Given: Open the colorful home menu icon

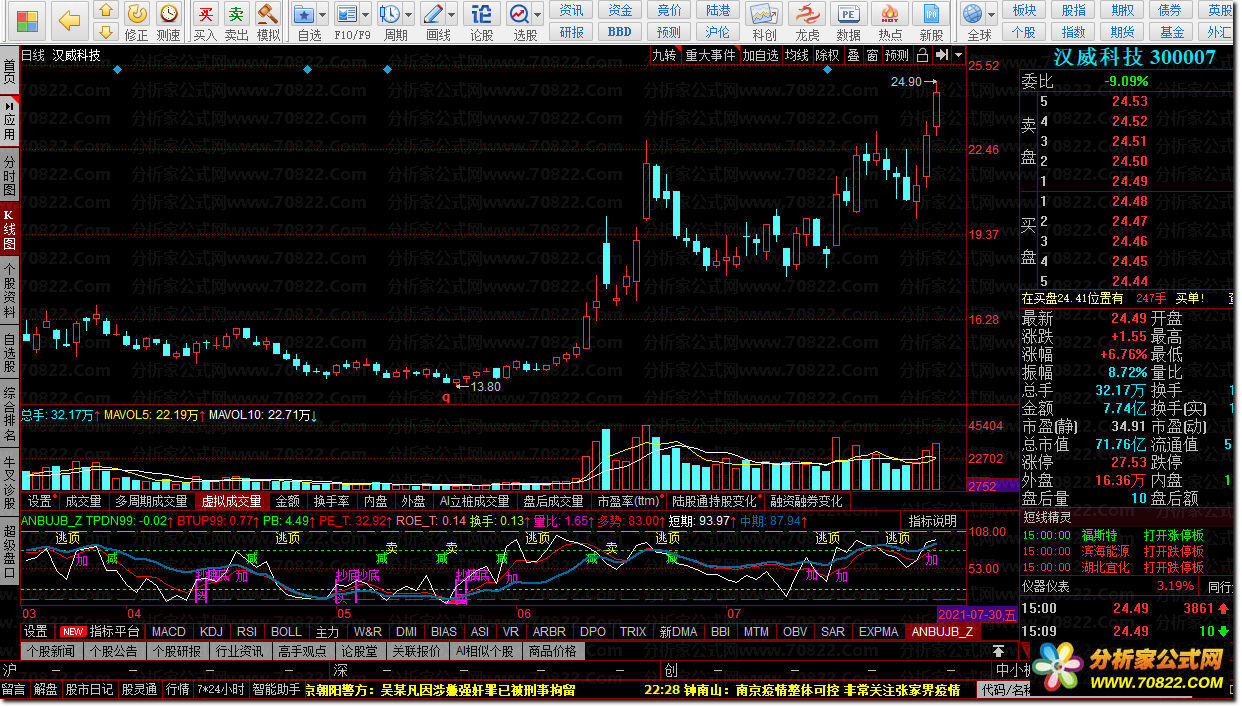Looking at the screenshot, I should tap(25, 19).
